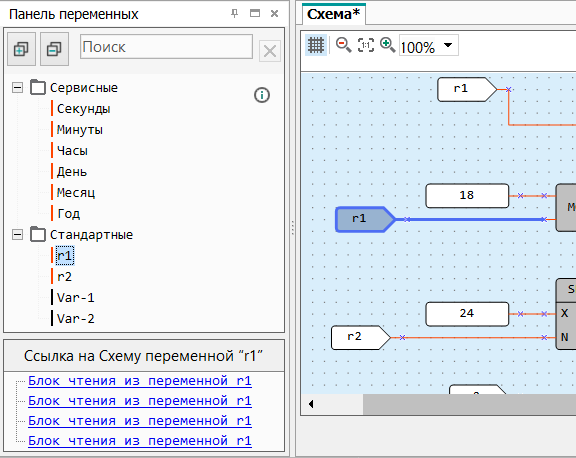Click the expand all variables icon
The image size is (576, 458).
click(x=21, y=49)
